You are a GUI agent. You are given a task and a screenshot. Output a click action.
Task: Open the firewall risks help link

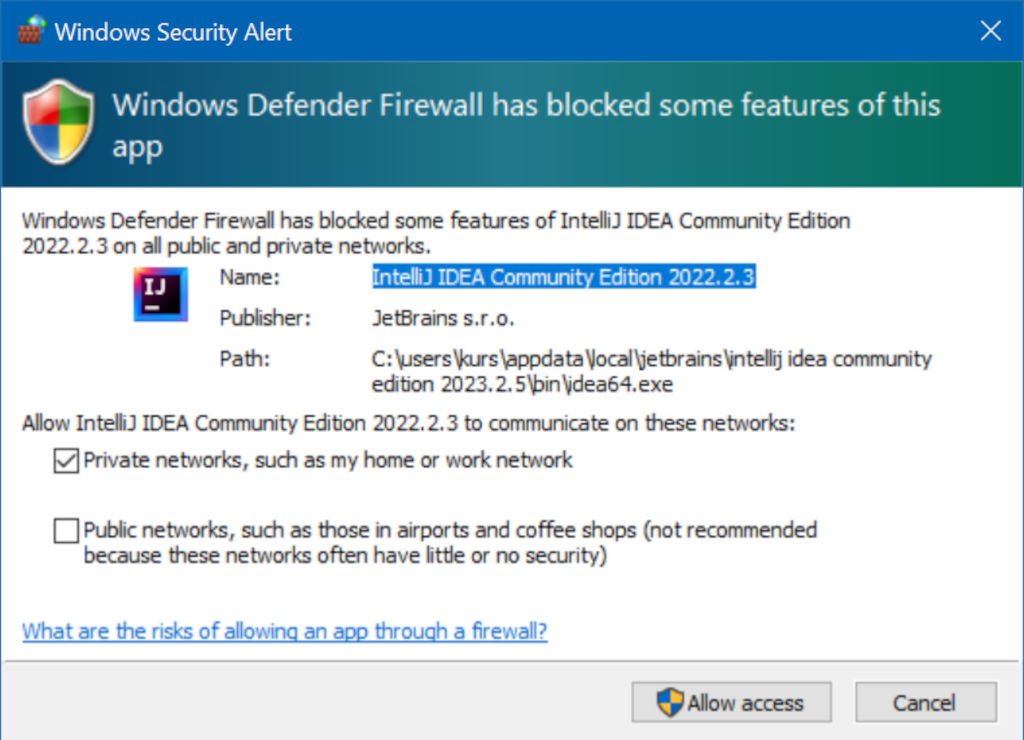tap(285, 631)
